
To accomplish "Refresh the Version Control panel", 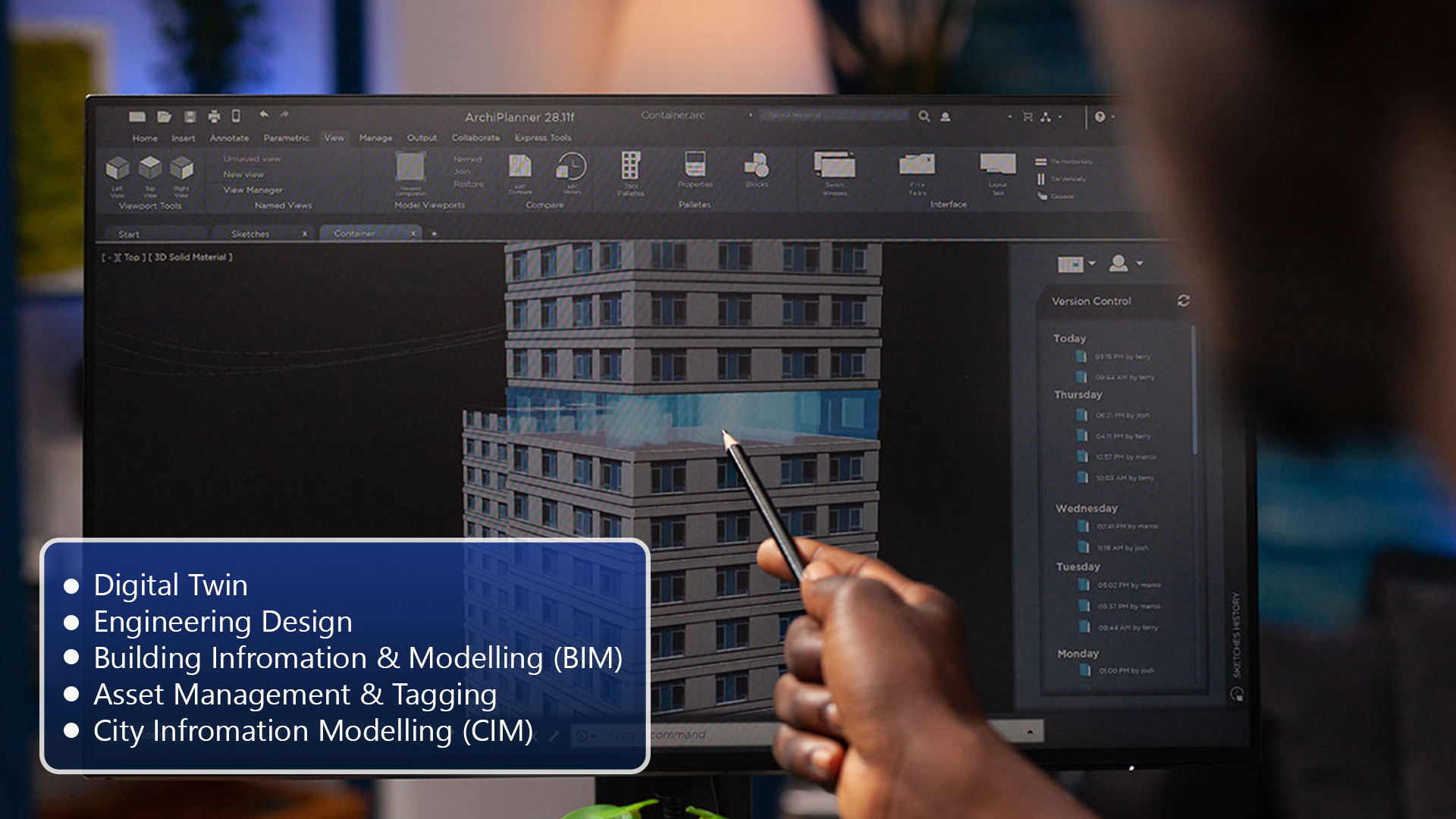I will click(x=1183, y=301).
